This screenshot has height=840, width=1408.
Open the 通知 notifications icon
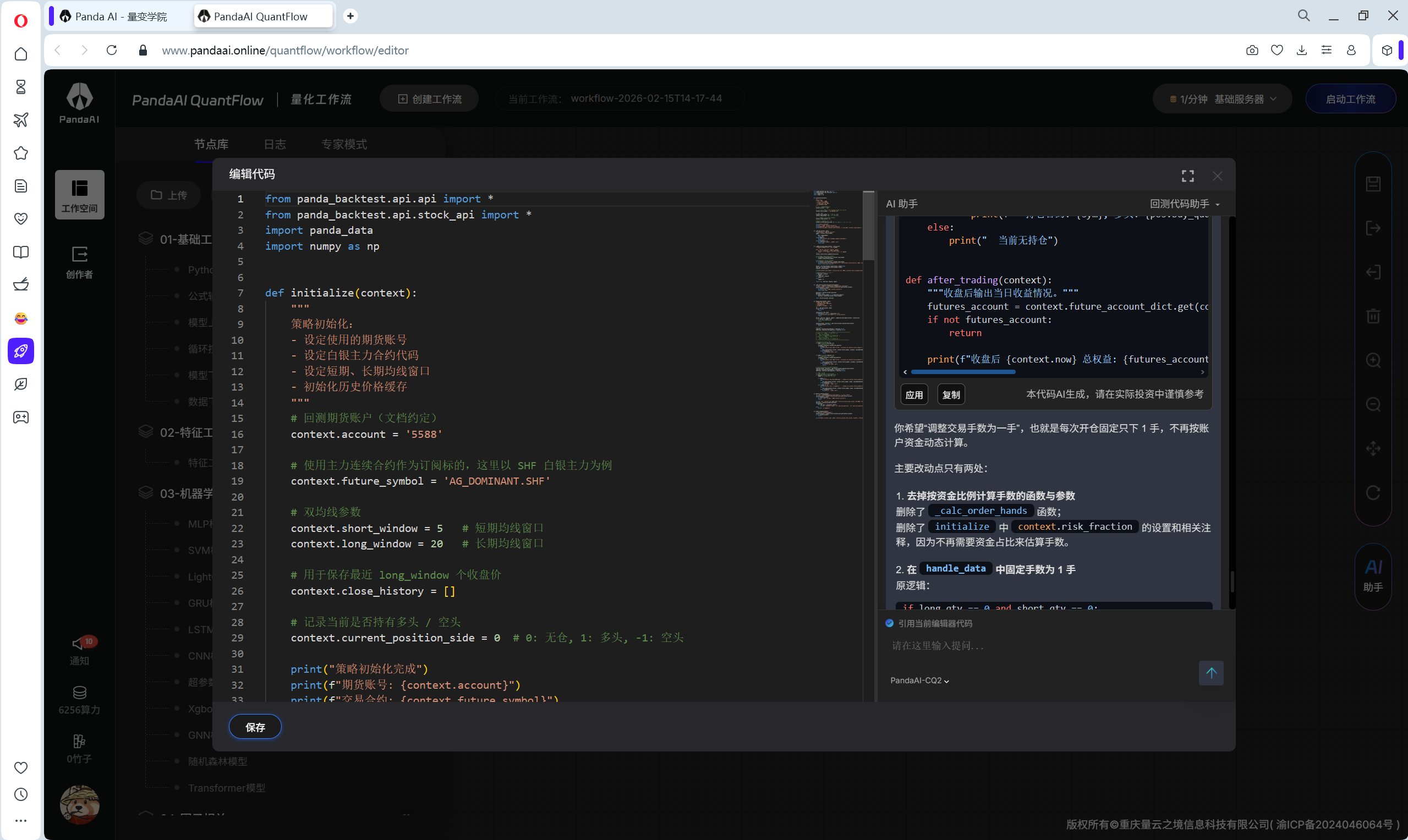(x=79, y=650)
